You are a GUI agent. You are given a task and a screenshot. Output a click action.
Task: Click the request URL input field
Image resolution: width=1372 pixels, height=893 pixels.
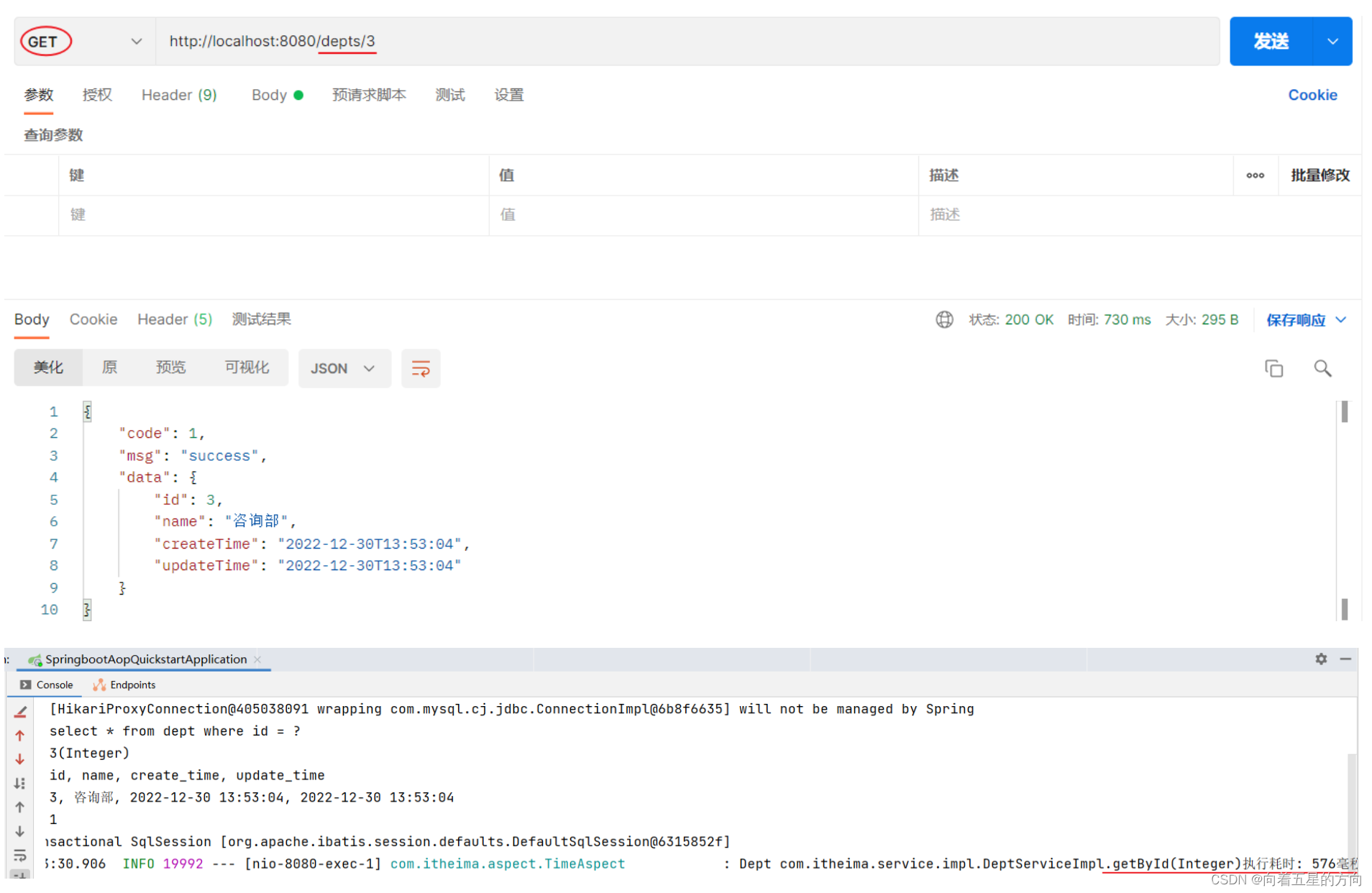[503, 41]
